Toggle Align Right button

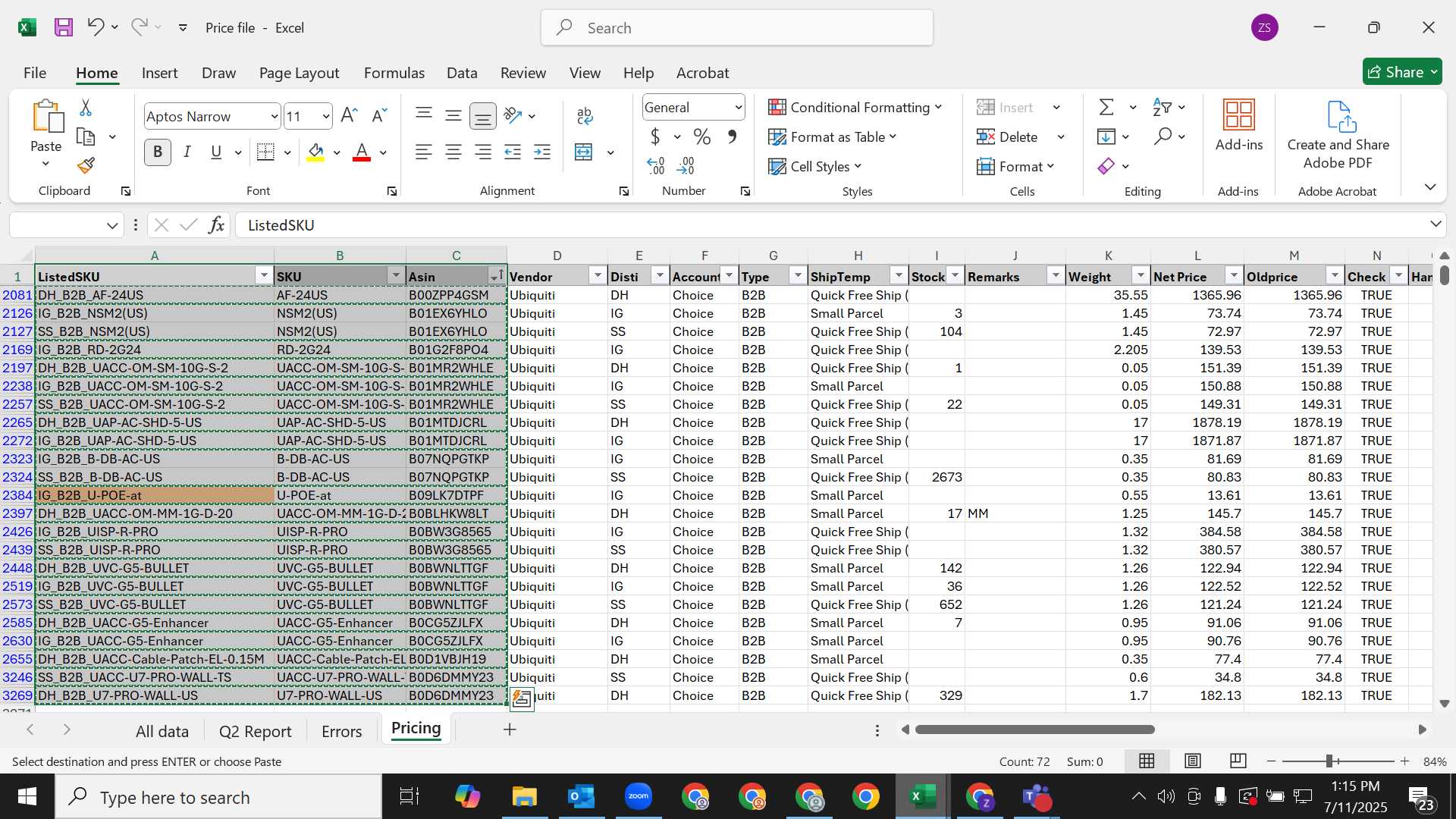(483, 152)
